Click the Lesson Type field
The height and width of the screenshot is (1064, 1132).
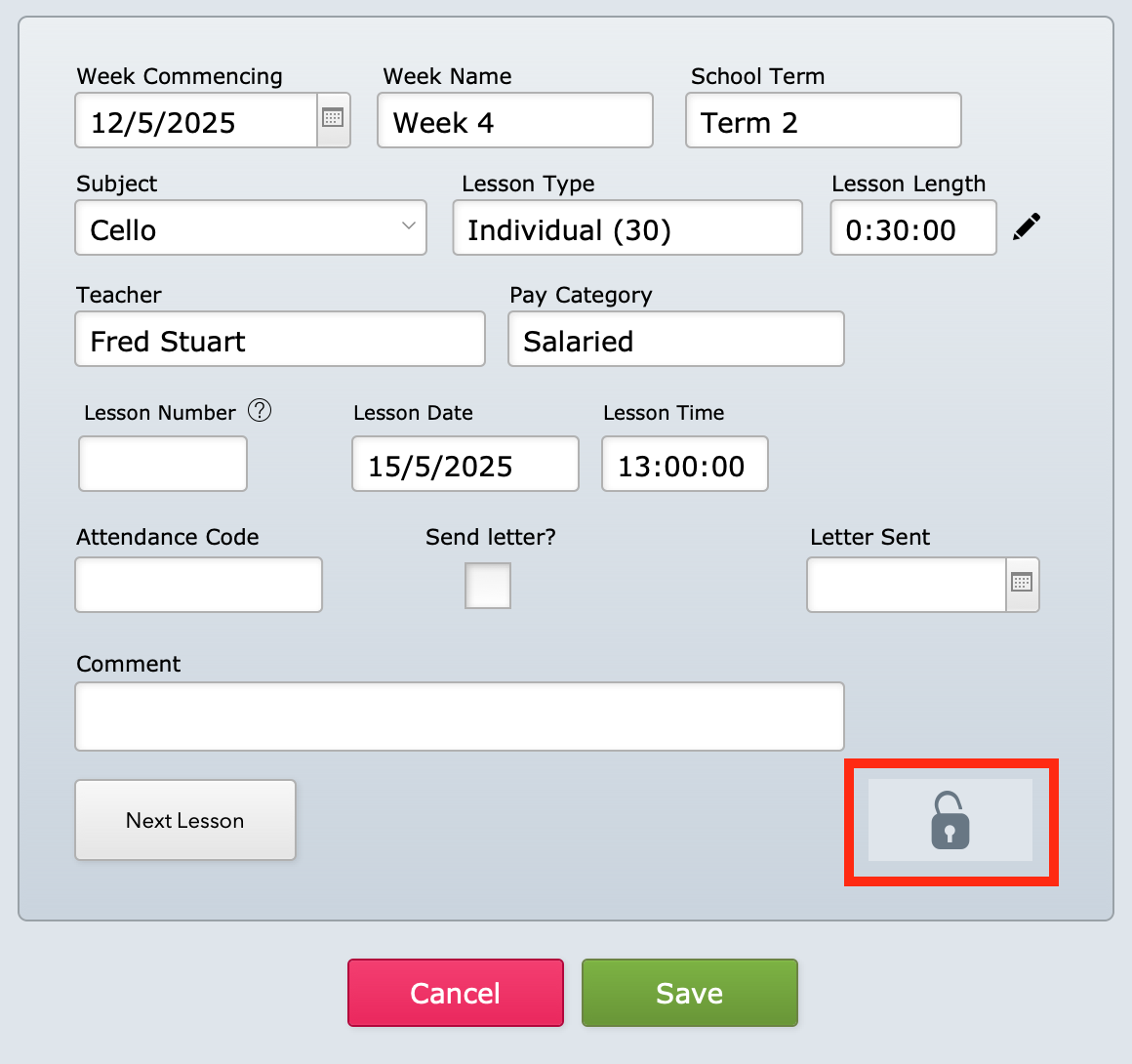coord(627,227)
